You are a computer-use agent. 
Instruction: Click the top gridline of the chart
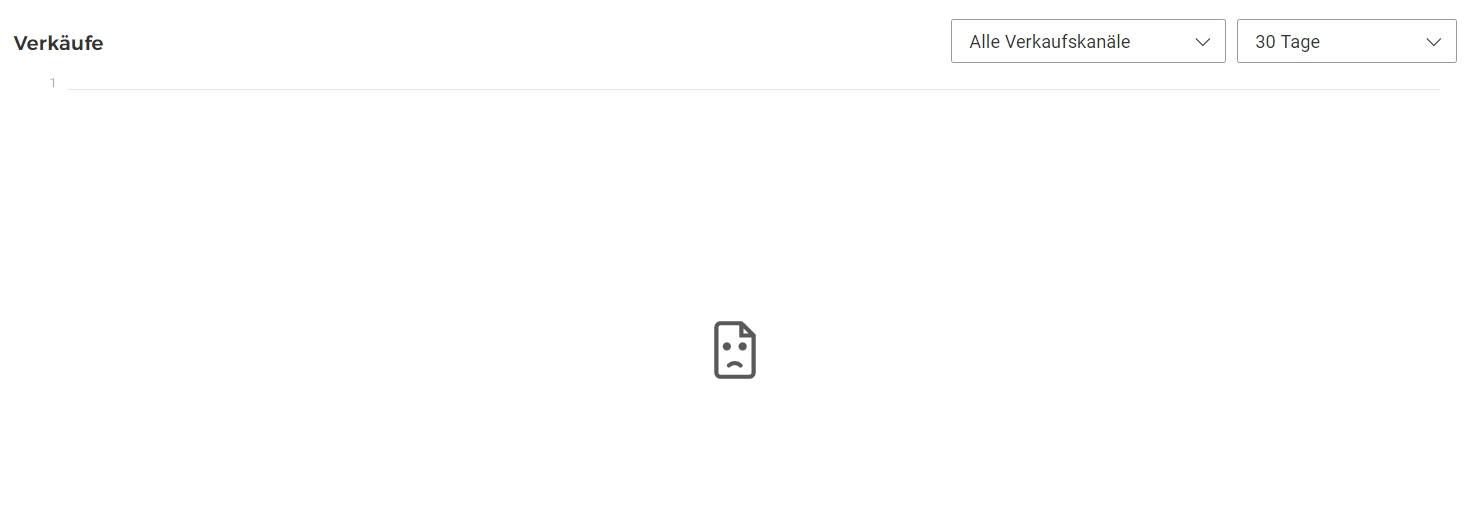click(753, 89)
